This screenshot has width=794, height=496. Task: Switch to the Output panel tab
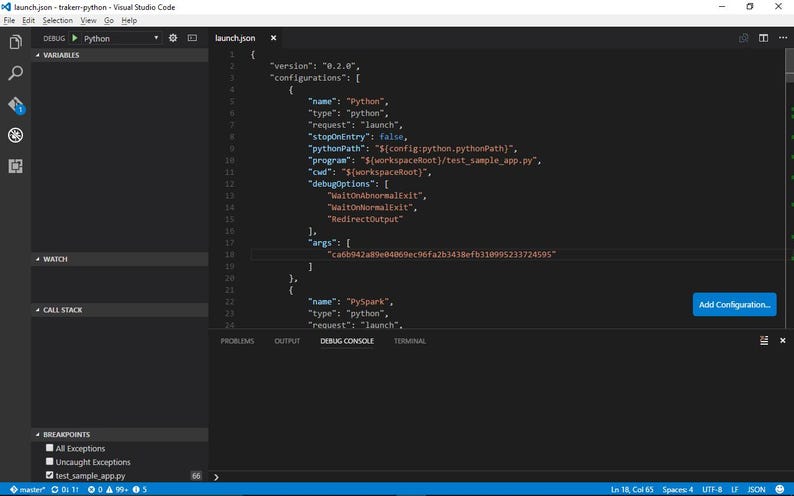pyautogui.click(x=287, y=341)
